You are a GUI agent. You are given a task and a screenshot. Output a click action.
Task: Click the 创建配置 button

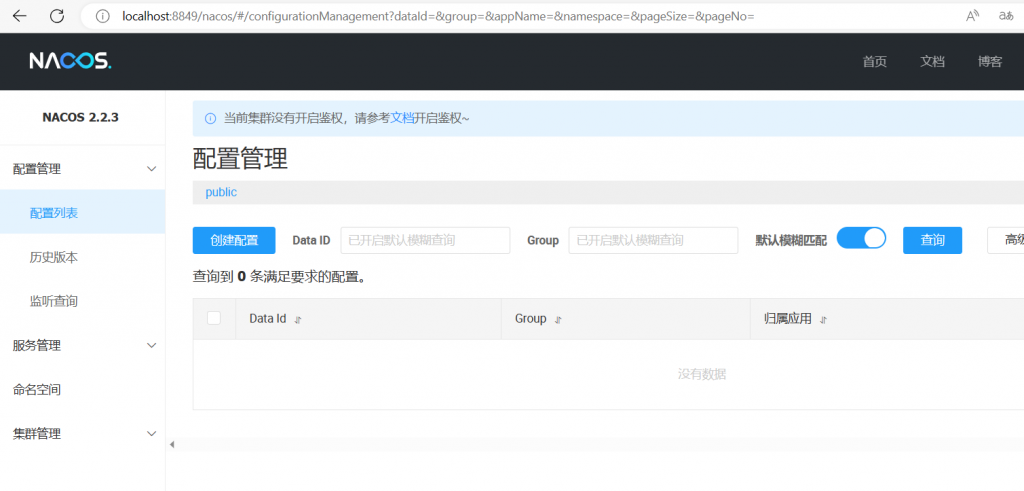click(x=234, y=240)
